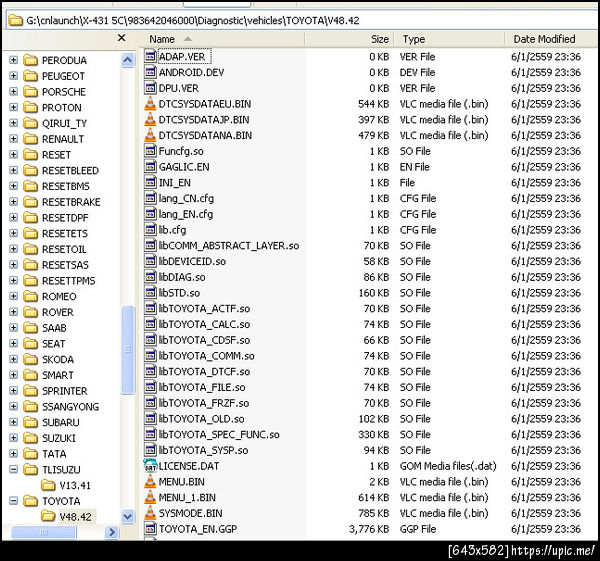Select the lang_EN.cfg file name
Screen dimensions: 600x561
(x=186, y=214)
